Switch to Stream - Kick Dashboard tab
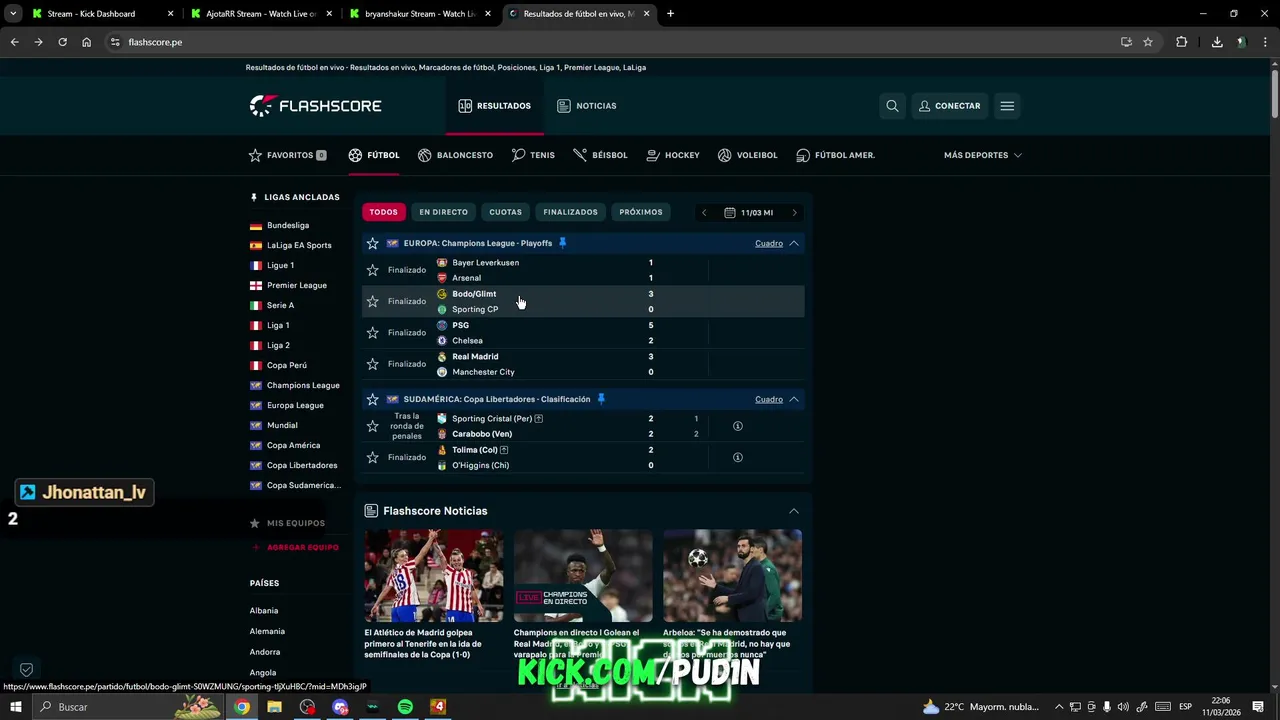This screenshot has width=1280, height=720. (103, 14)
